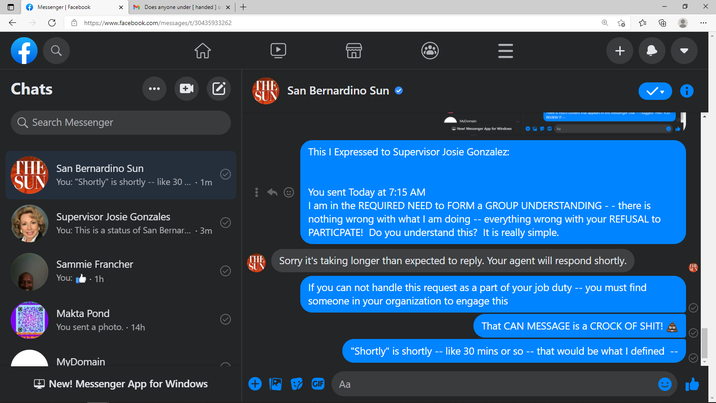
Task: Open browser Collections icon
Action: pos(663,23)
